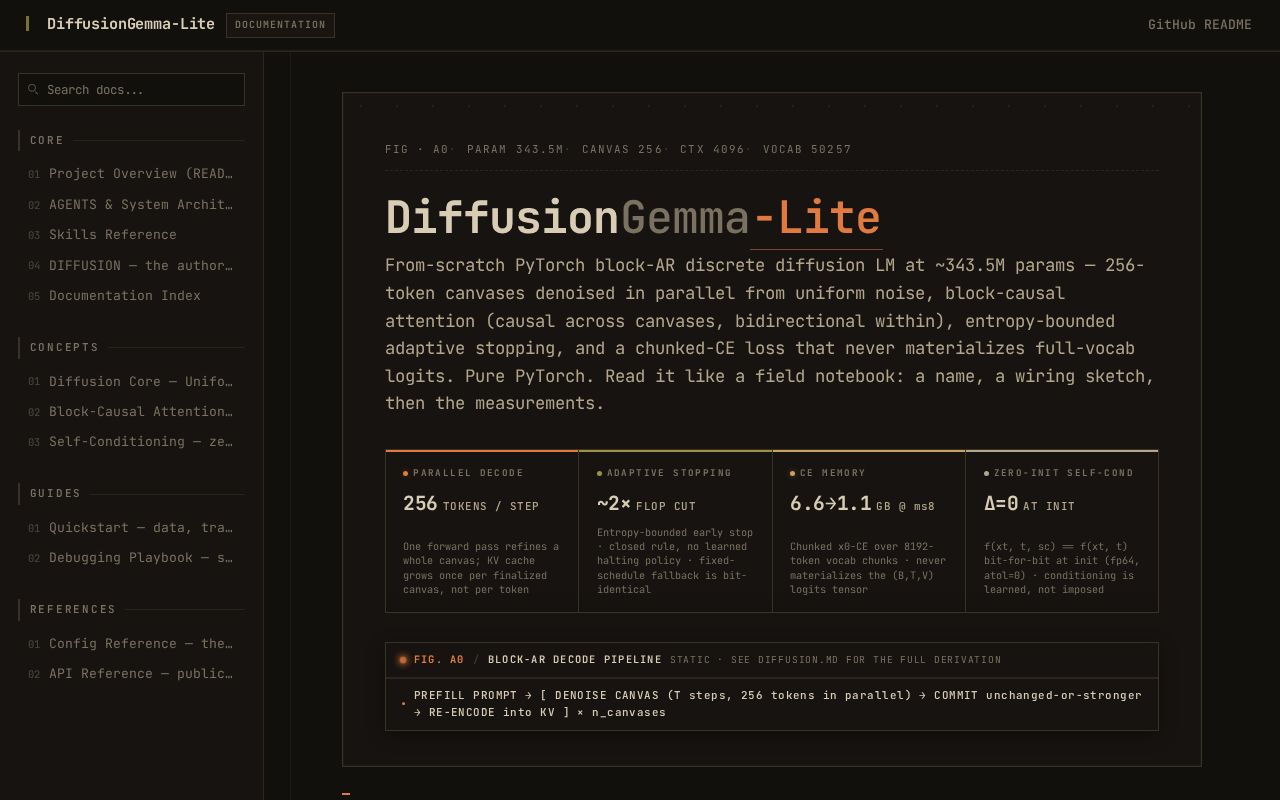Click the CONCEPTS section heading

coord(64,347)
